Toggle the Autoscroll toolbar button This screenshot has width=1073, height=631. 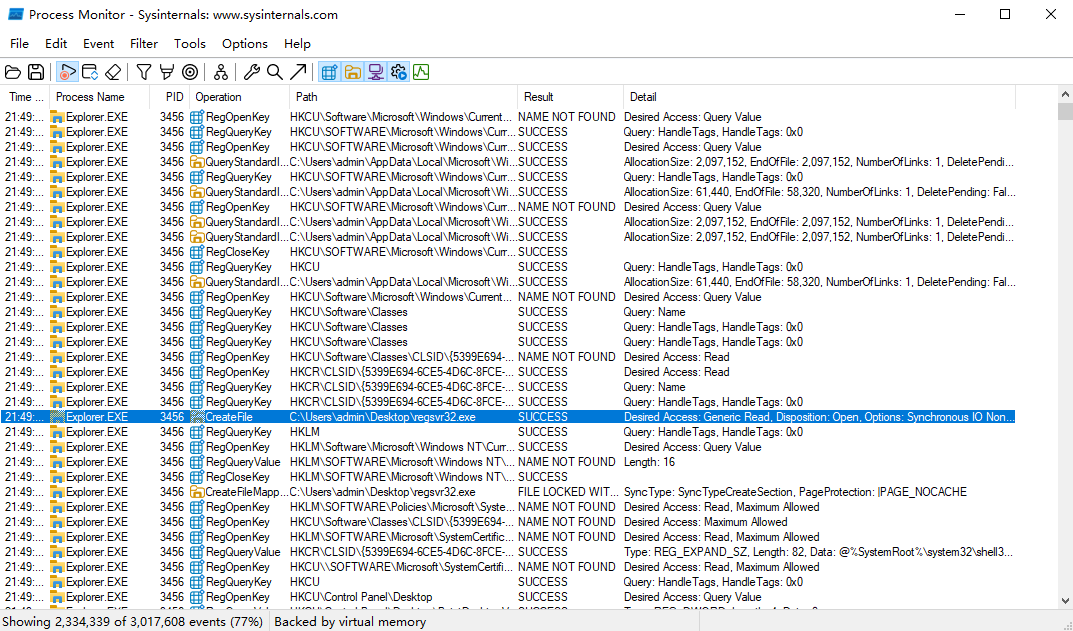(x=90, y=72)
